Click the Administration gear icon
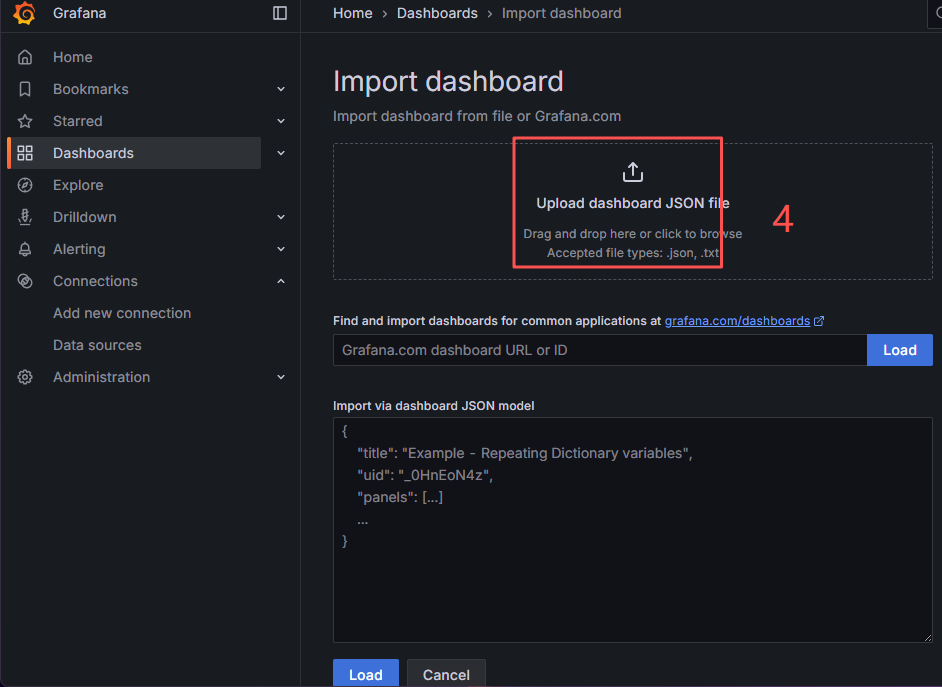The width and height of the screenshot is (942, 687). tap(25, 377)
